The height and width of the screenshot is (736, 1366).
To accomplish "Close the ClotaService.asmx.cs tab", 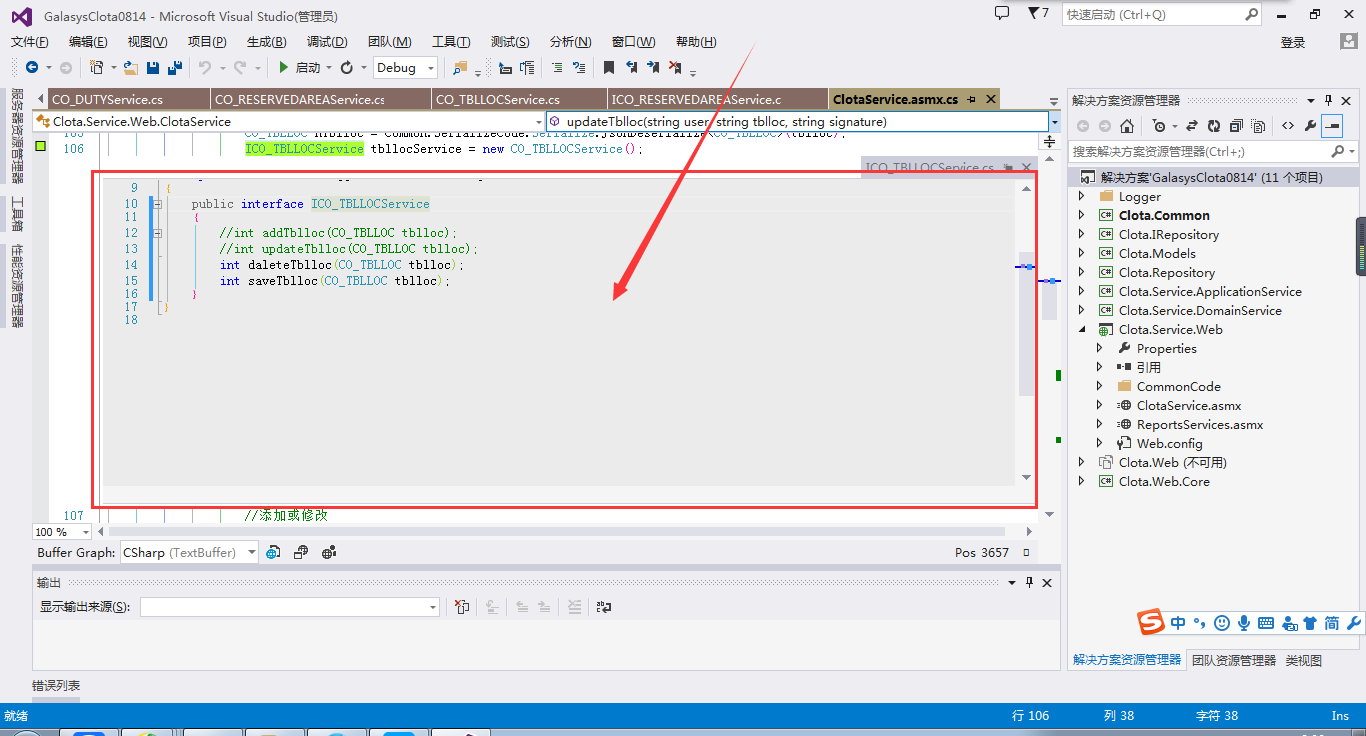I will point(991,99).
